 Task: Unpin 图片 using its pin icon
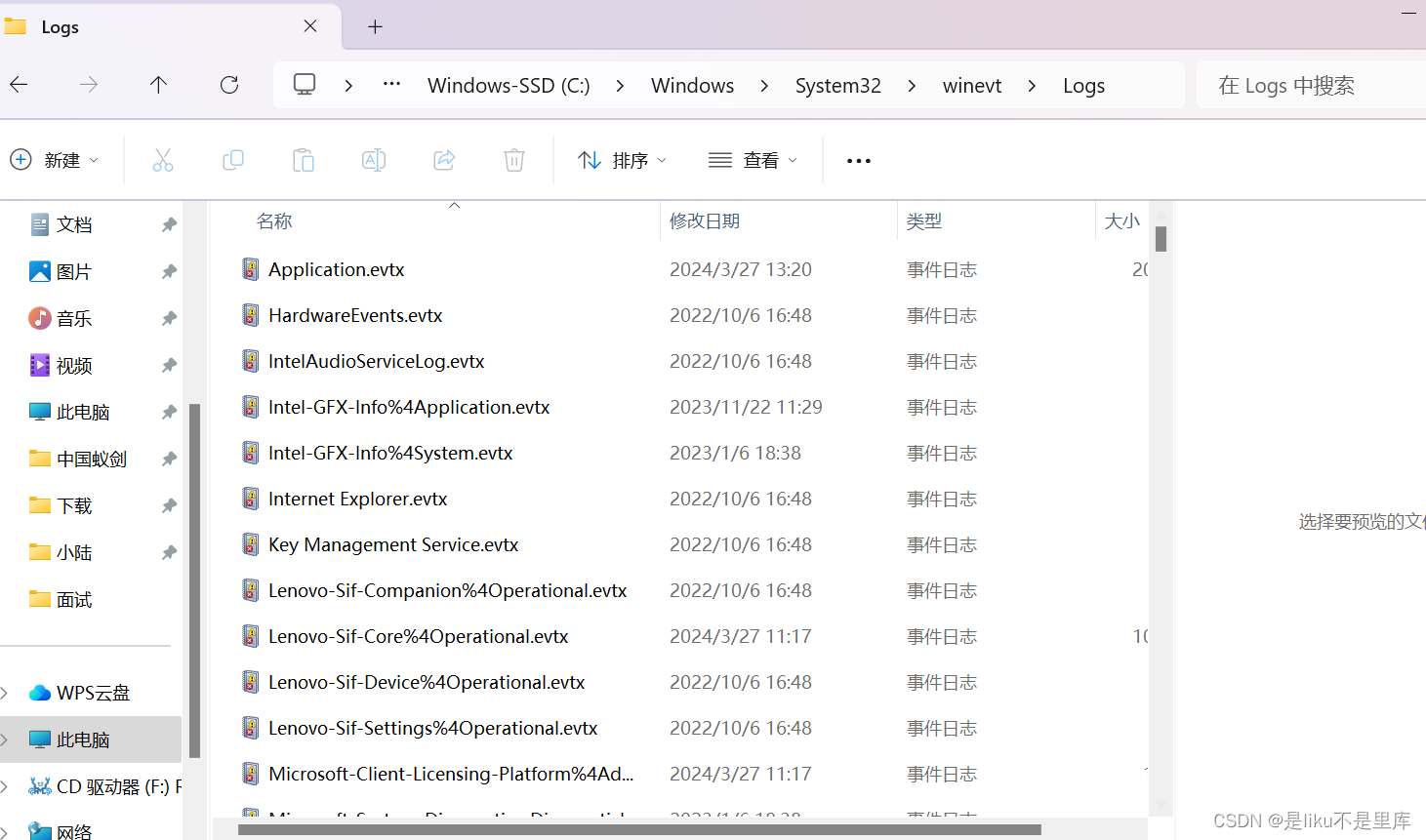(x=169, y=271)
